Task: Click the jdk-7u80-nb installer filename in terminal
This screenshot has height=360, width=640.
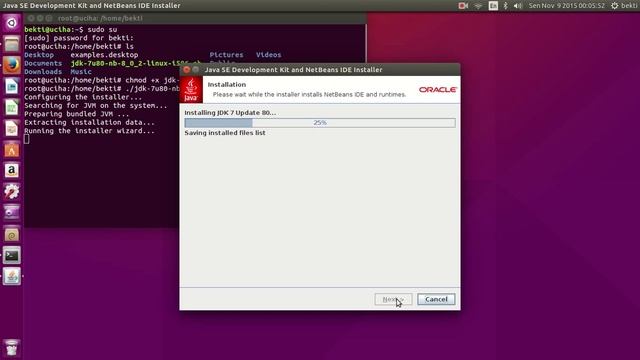Action: 125,63
